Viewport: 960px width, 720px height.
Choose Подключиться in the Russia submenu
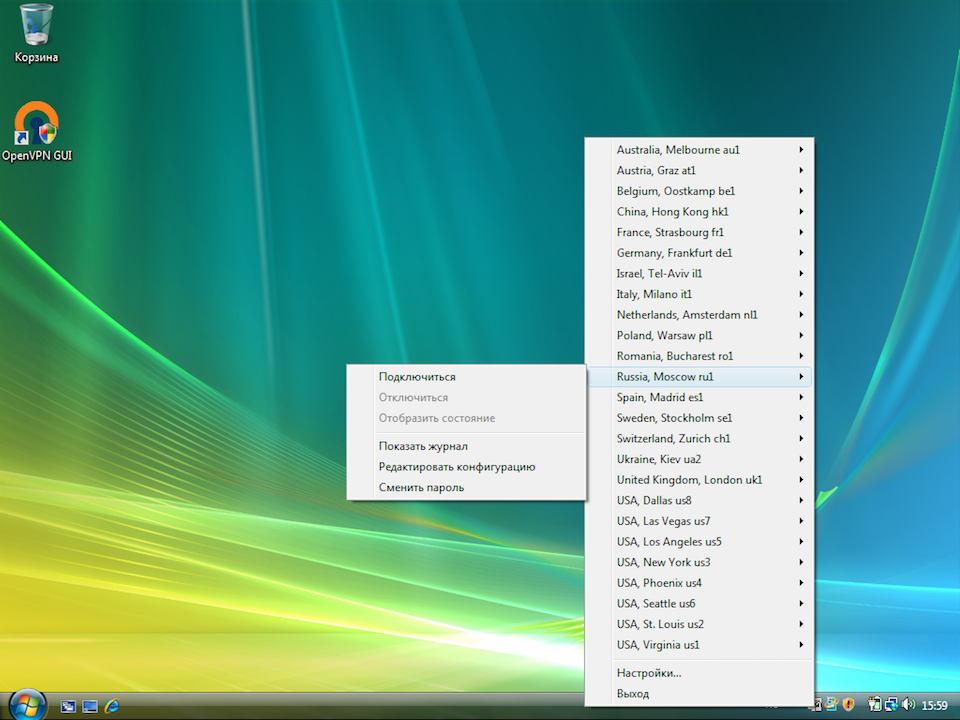[x=467, y=377]
